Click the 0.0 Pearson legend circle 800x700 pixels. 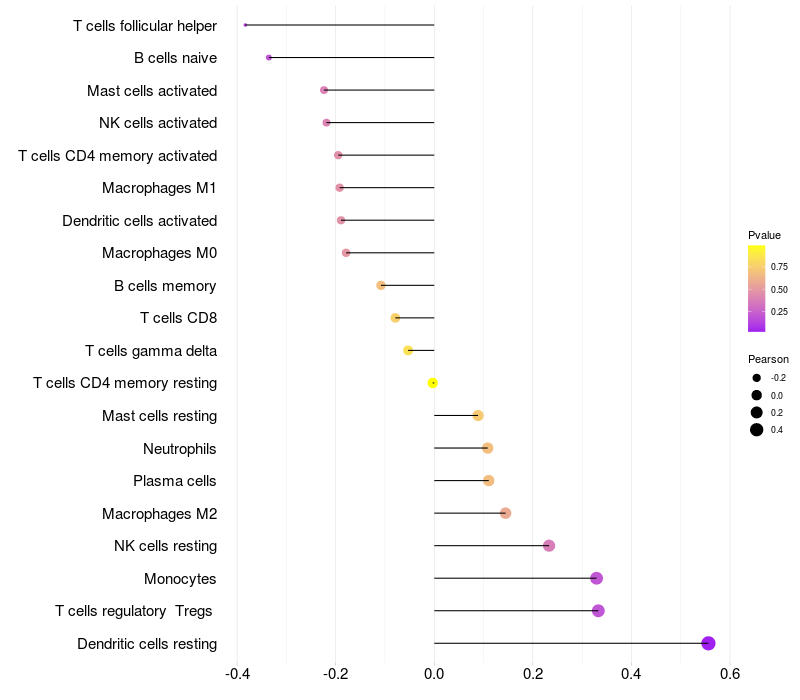pyautogui.click(x=757, y=395)
